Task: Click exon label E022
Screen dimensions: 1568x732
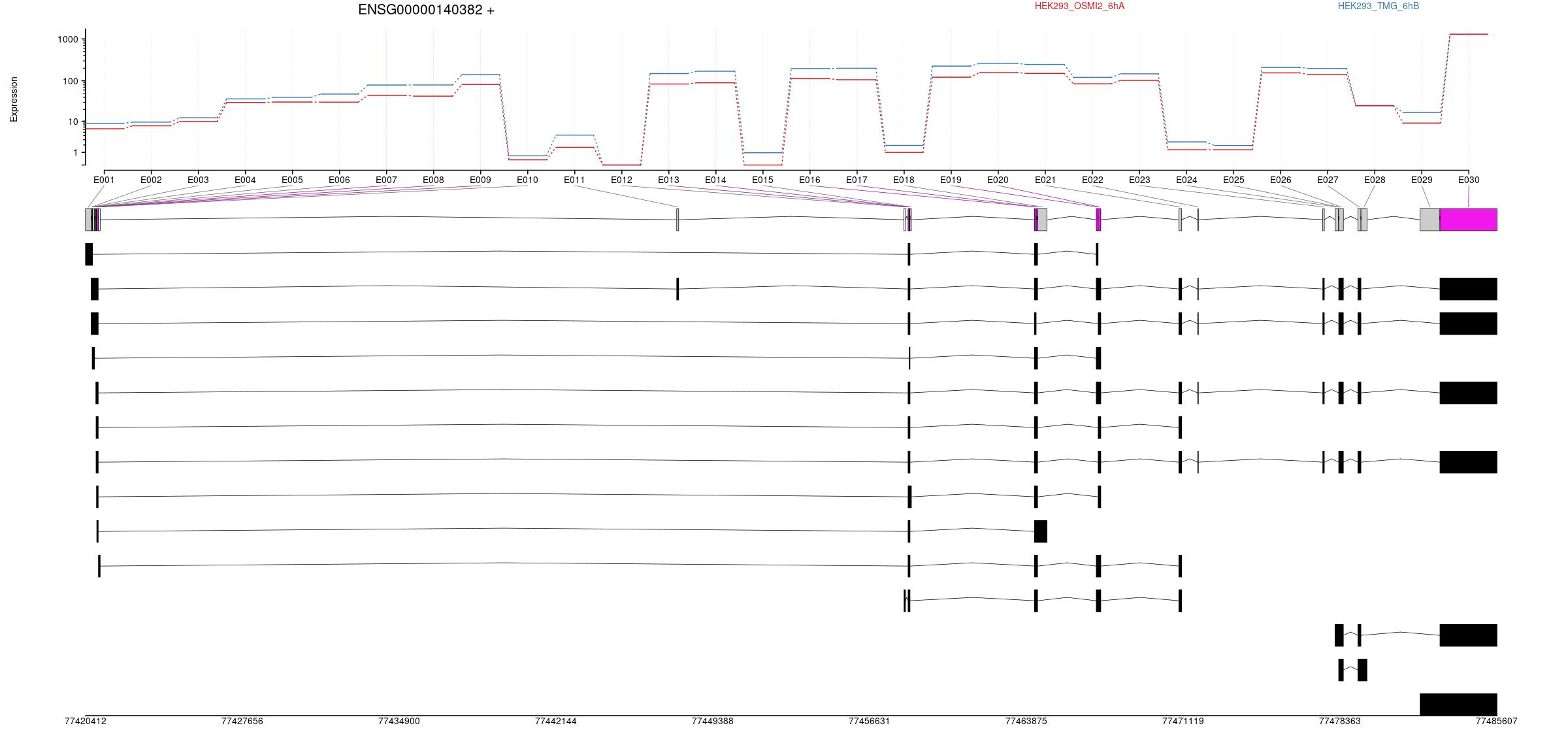Action: [x=1092, y=180]
